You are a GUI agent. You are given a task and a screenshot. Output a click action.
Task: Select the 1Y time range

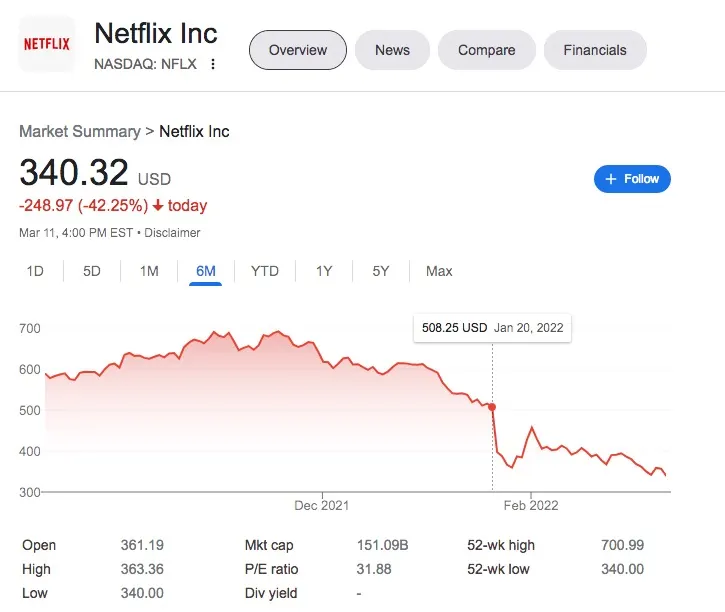(x=324, y=271)
